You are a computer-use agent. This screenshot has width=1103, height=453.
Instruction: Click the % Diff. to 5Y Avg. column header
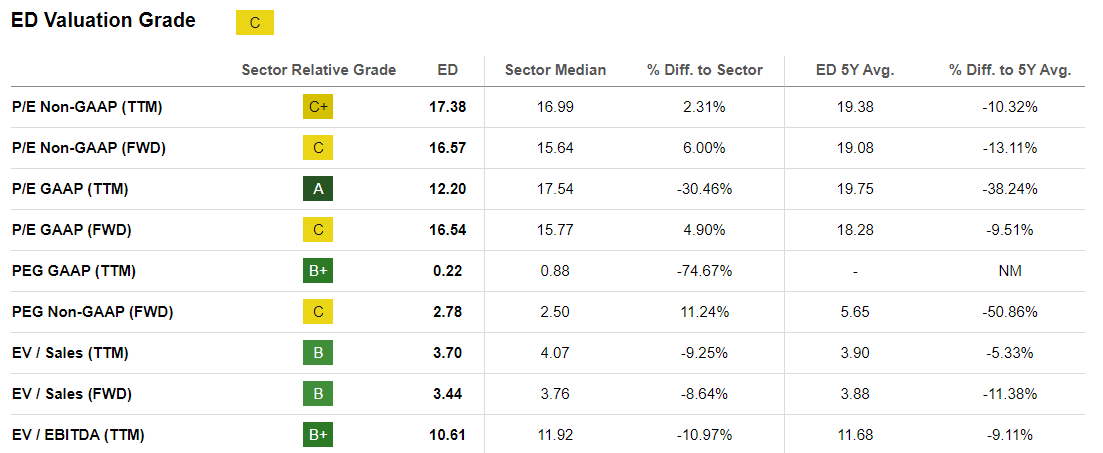1010,70
